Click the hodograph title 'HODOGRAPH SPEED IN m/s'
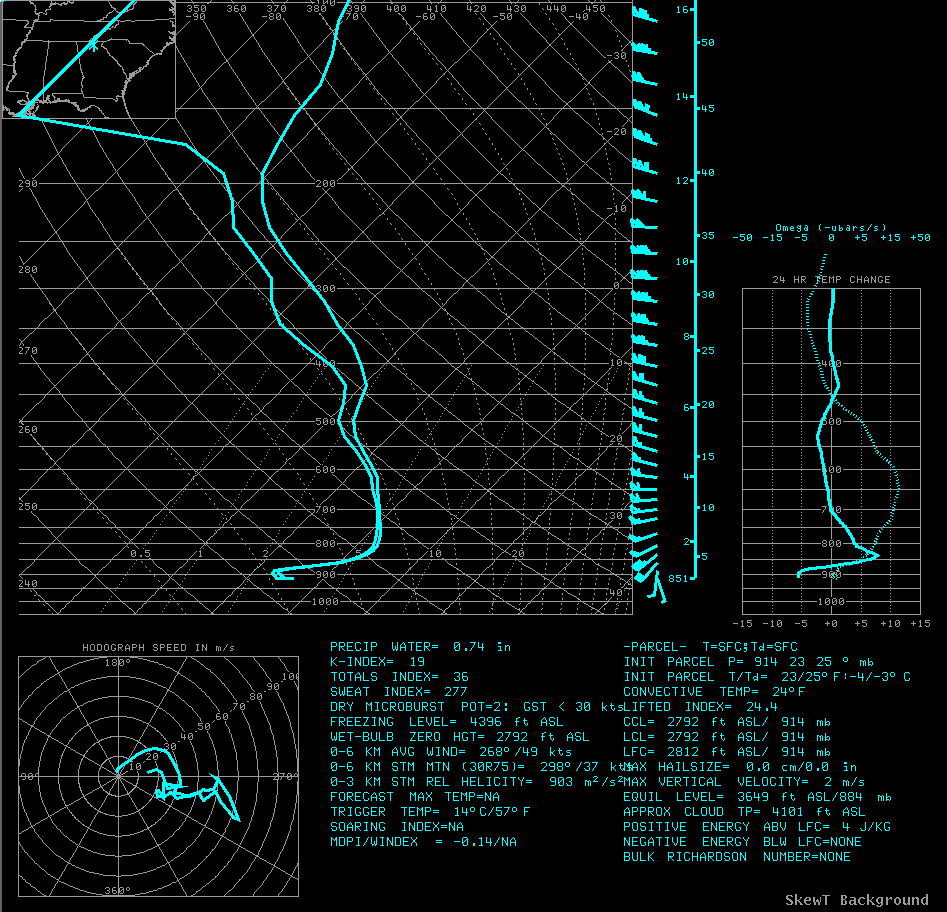947x912 pixels. point(158,647)
